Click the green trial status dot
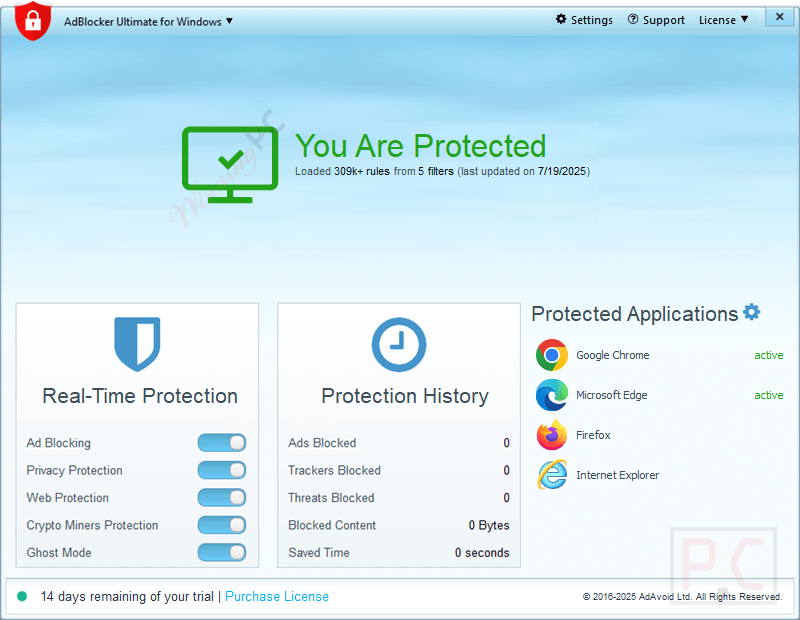Viewport: 800px width, 620px height. coord(22,596)
